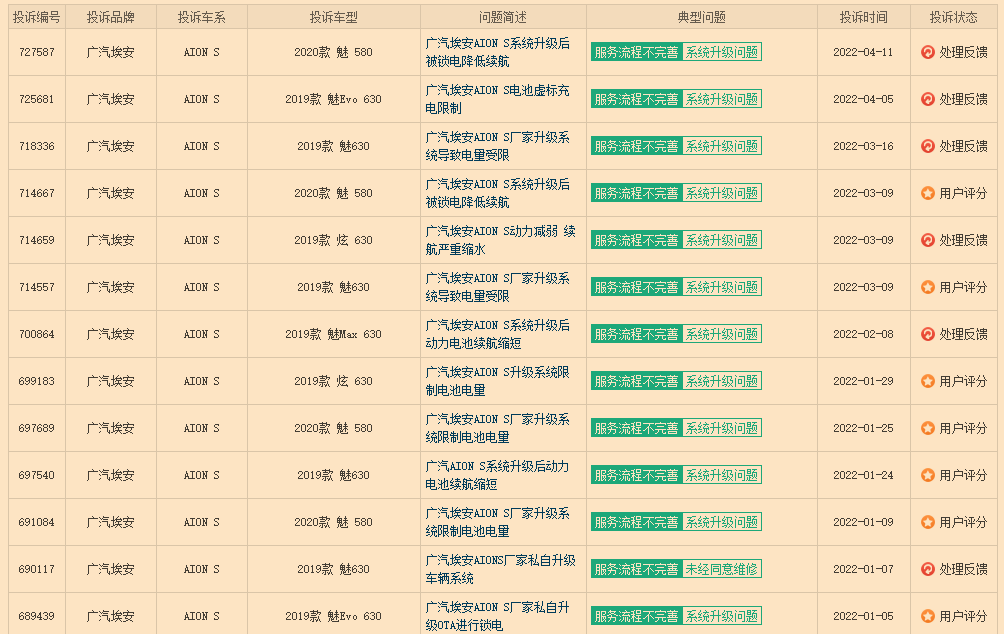
Task: Click the star rating icon in row 689439
Action: pyautogui.click(x=927, y=616)
